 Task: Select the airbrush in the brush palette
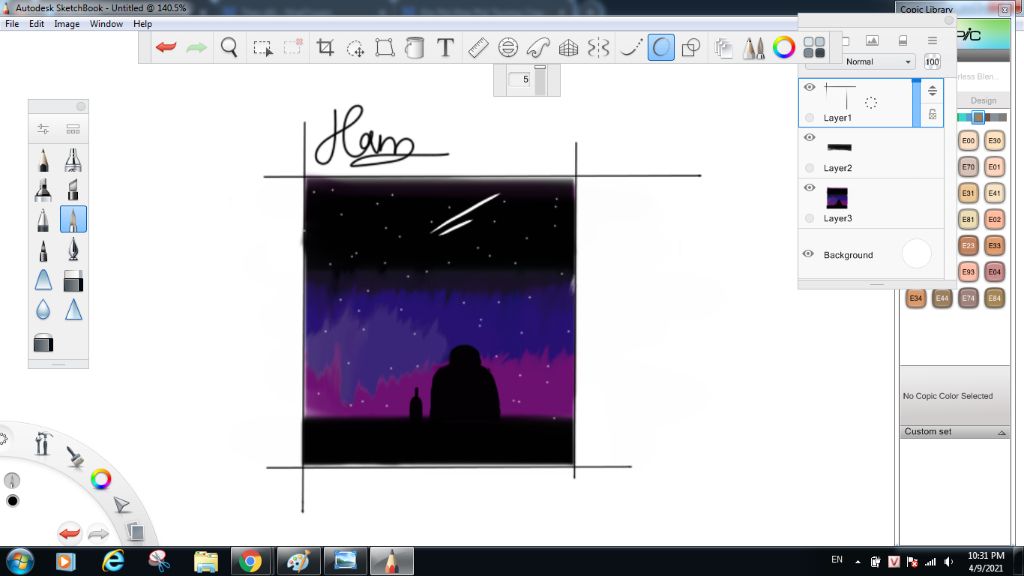72,159
